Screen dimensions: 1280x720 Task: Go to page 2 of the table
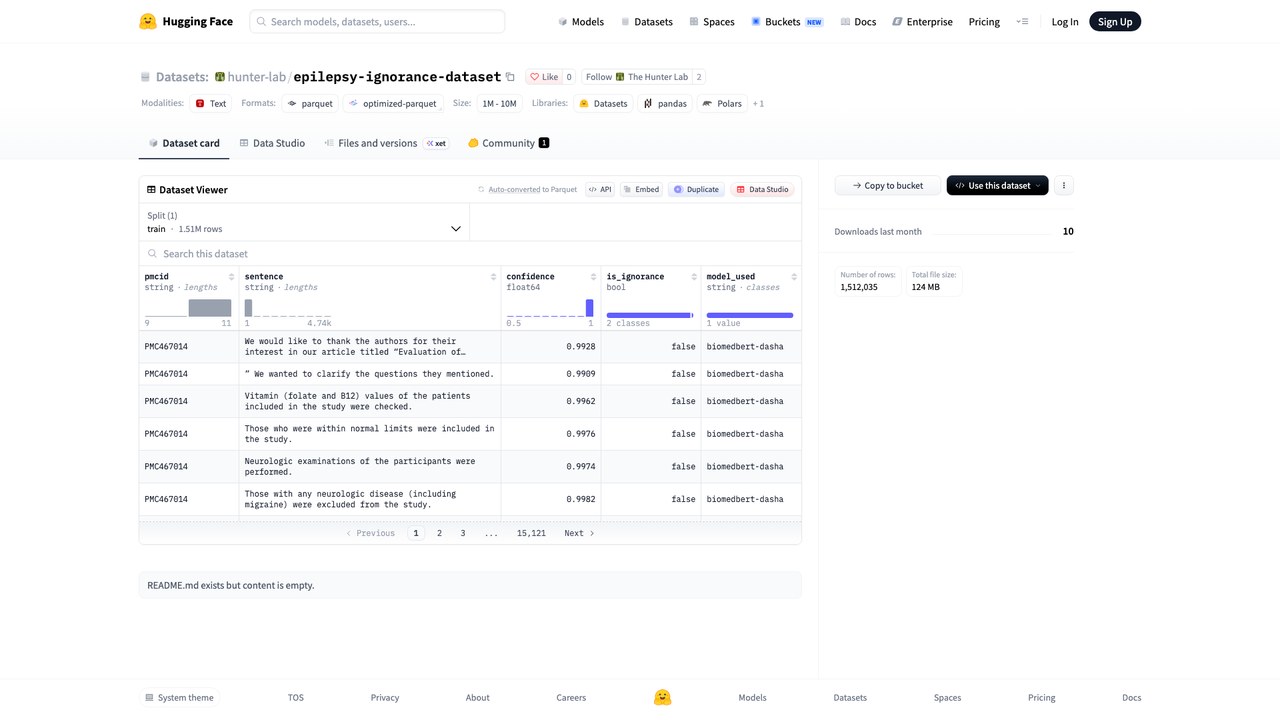[439, 533]
